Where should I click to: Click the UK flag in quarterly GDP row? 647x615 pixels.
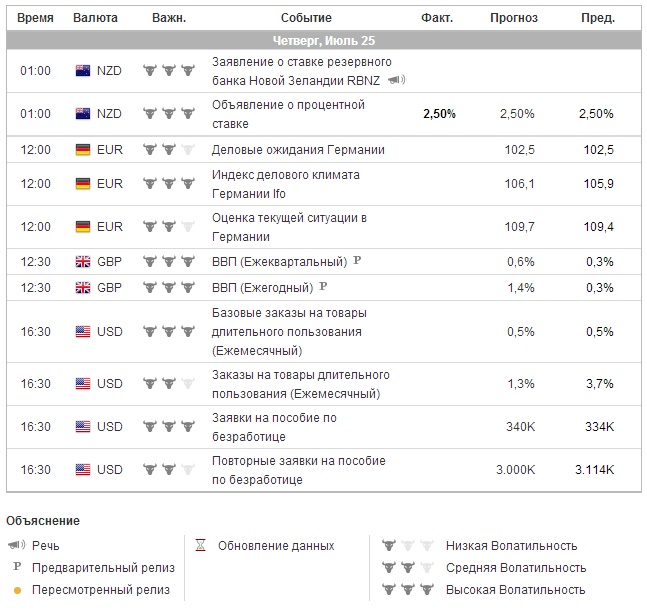(84, 262)
